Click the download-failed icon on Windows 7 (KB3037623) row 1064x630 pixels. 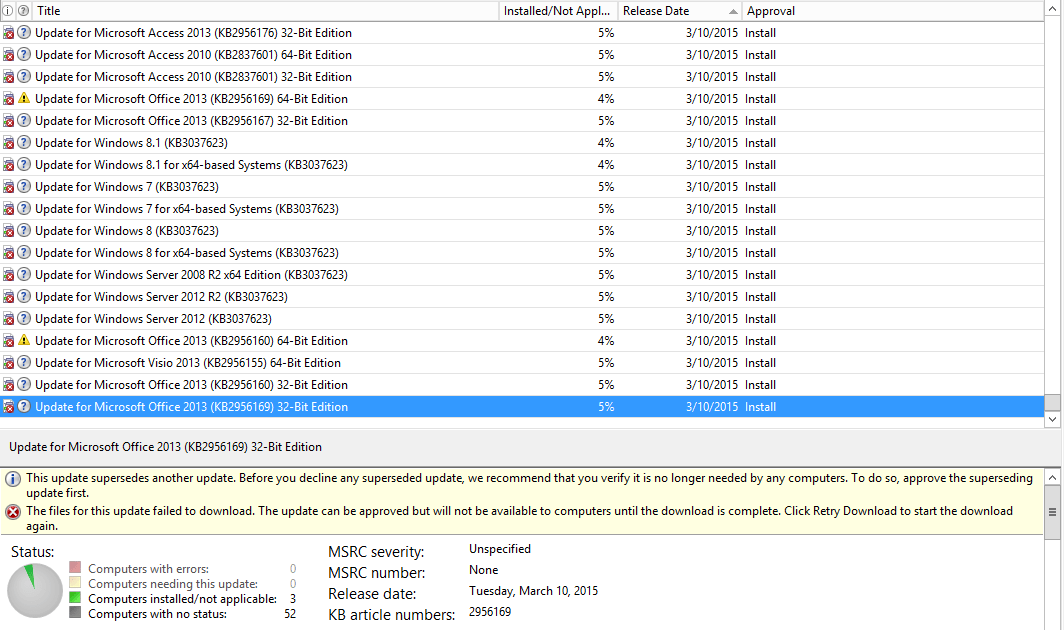[x=8, y=187]
